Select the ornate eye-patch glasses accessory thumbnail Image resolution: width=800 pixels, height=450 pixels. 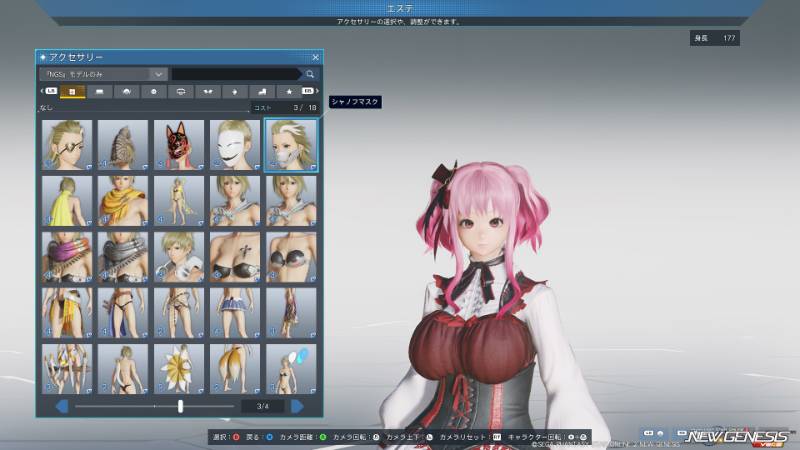(x=67, y=145)
